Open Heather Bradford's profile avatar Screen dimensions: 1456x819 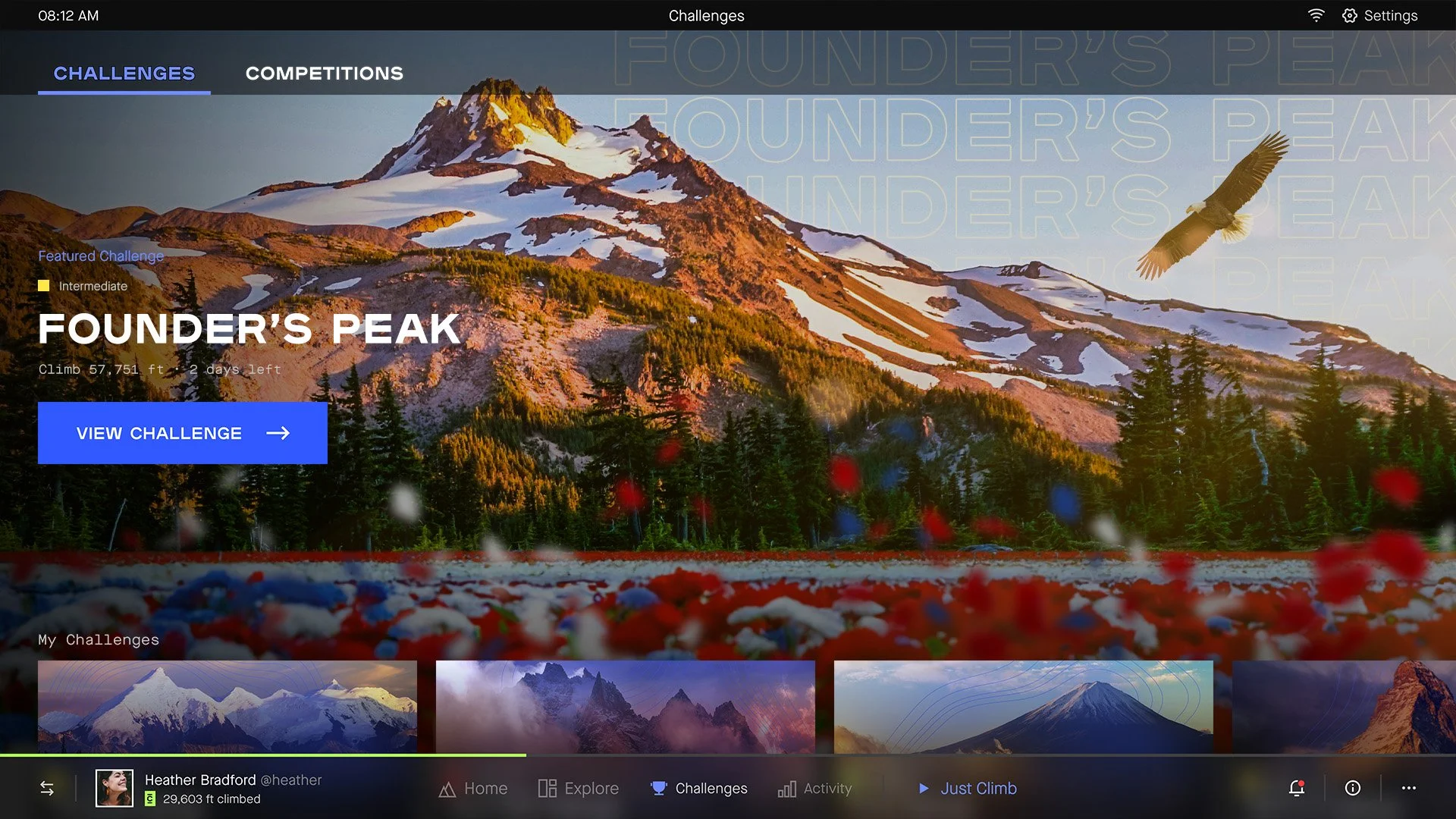coord(115,789)
